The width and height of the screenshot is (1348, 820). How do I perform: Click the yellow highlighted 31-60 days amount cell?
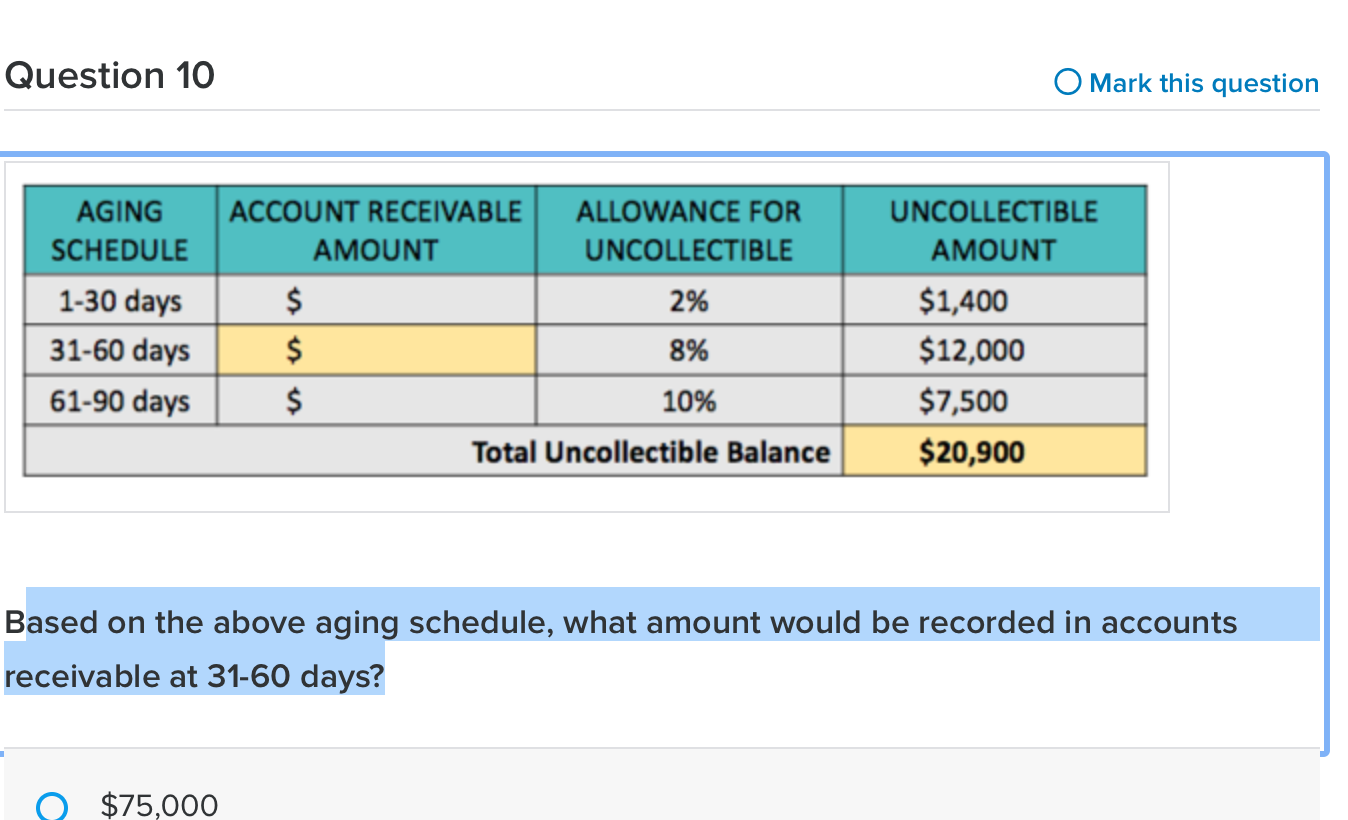[x=375, y=350]
